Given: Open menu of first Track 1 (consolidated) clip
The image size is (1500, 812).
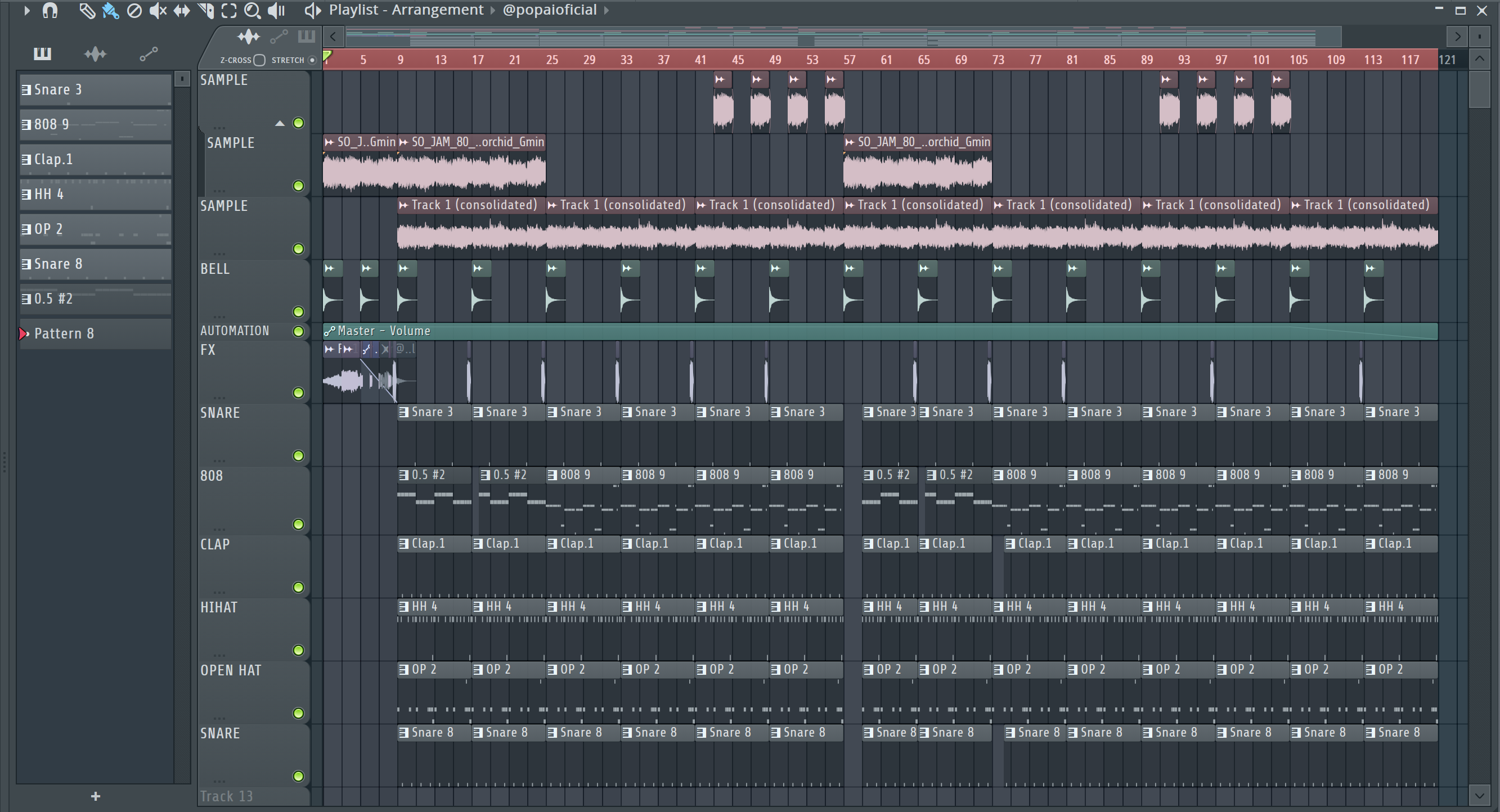Looking at the screenshot, I should (x=403, y=205).
